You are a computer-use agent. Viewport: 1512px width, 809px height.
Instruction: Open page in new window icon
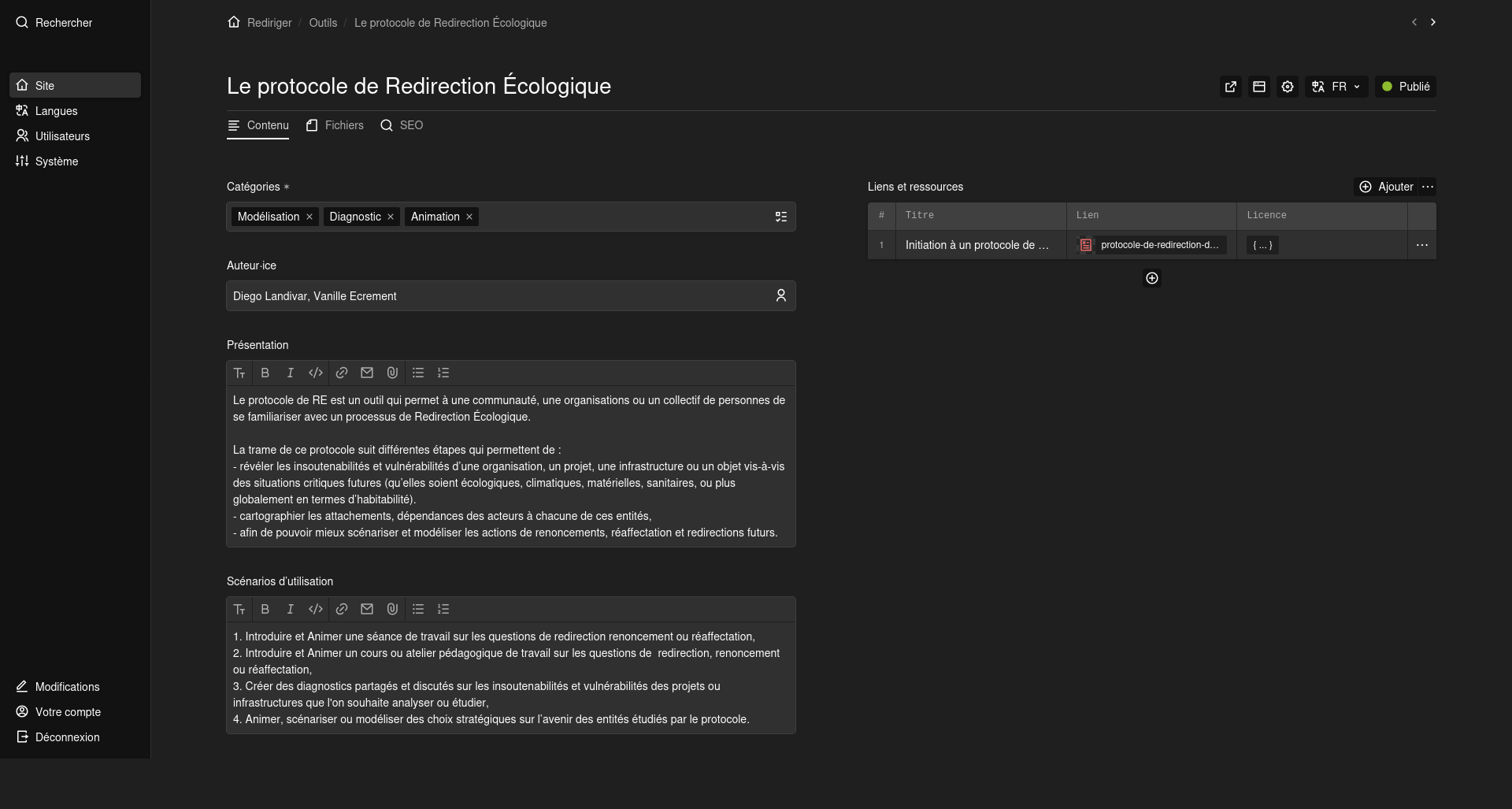point(1231,87)
